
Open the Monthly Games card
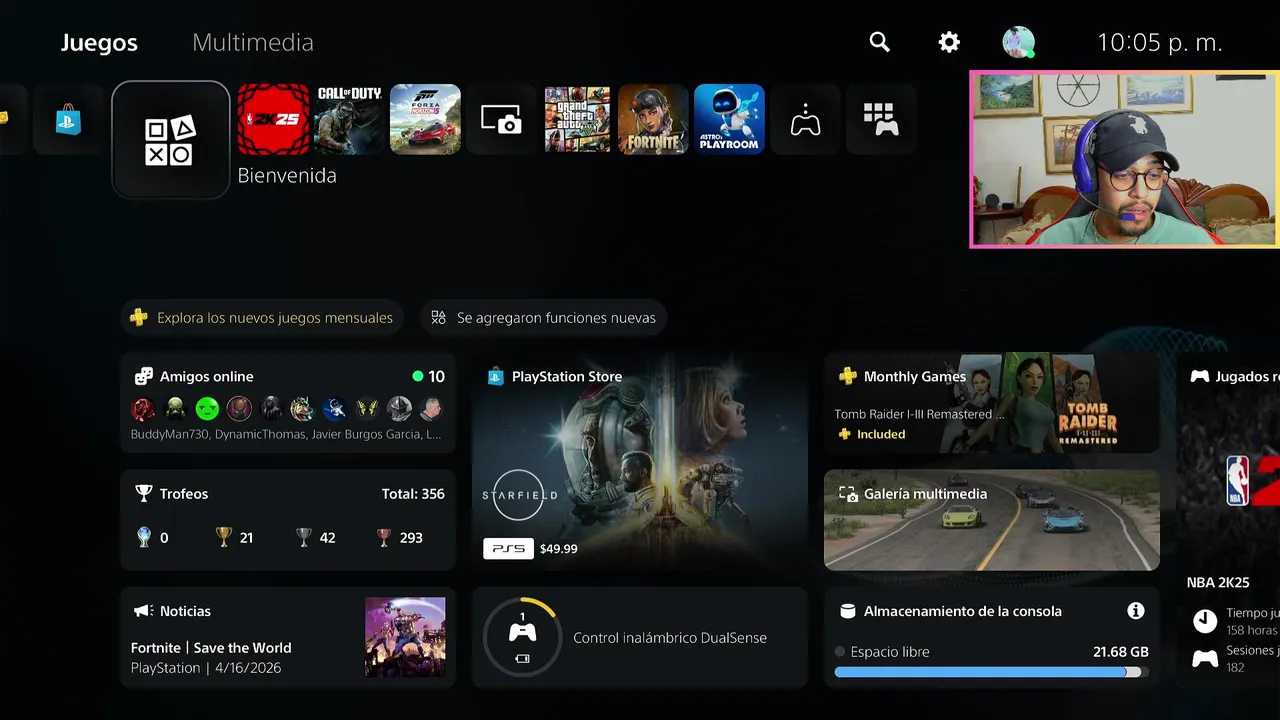992,402
